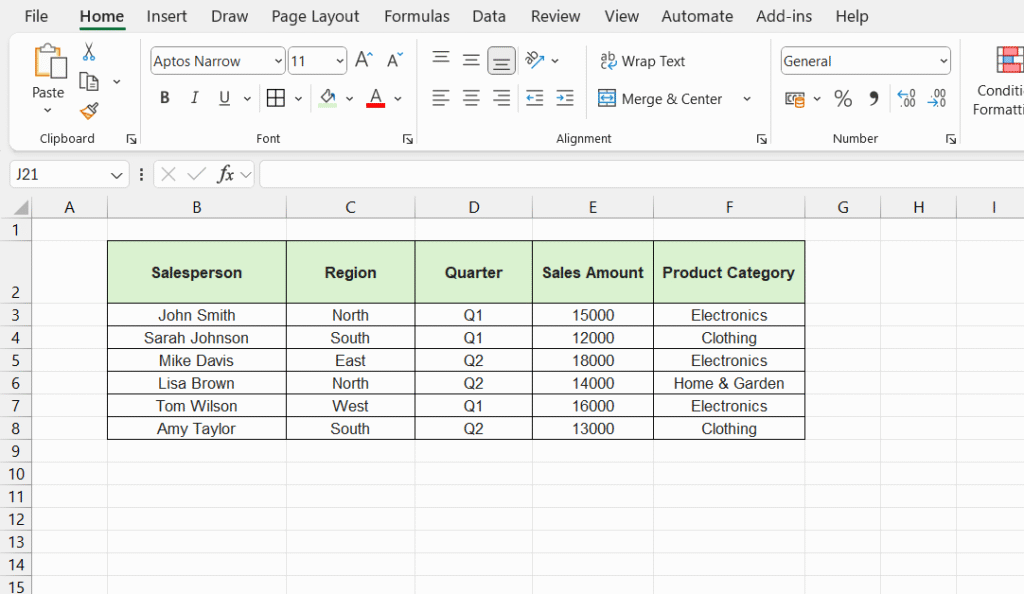Switch to the Formulas ribbon tab
The width and height of the screenshot is (1024, 594).
(416, 16)
